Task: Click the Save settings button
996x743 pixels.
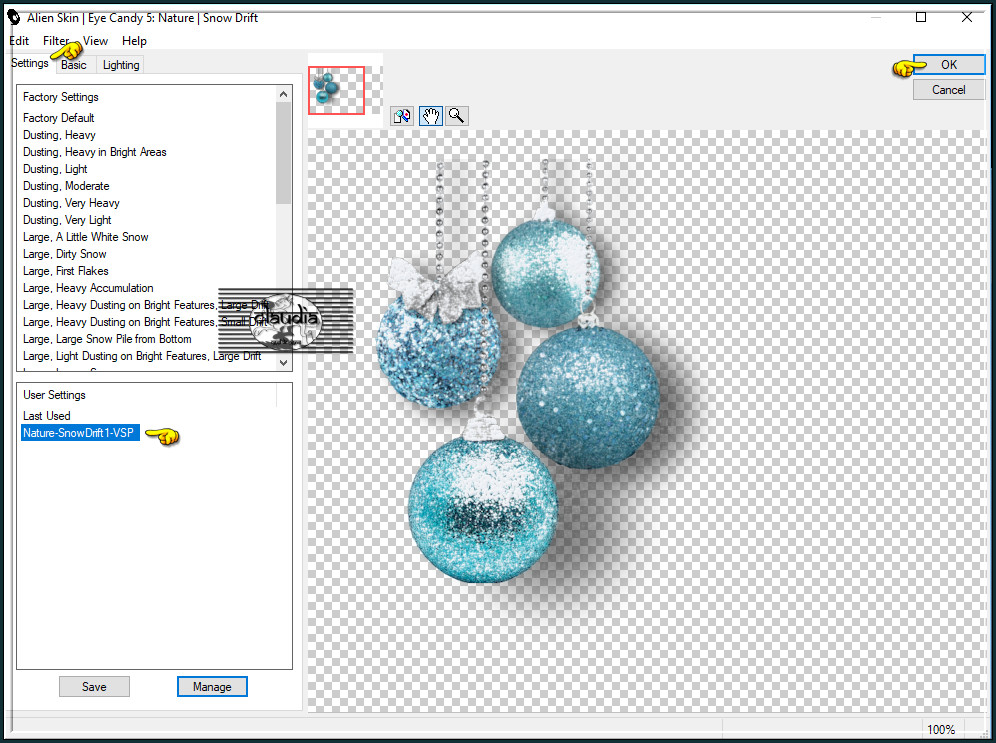Action: [94, 686]
